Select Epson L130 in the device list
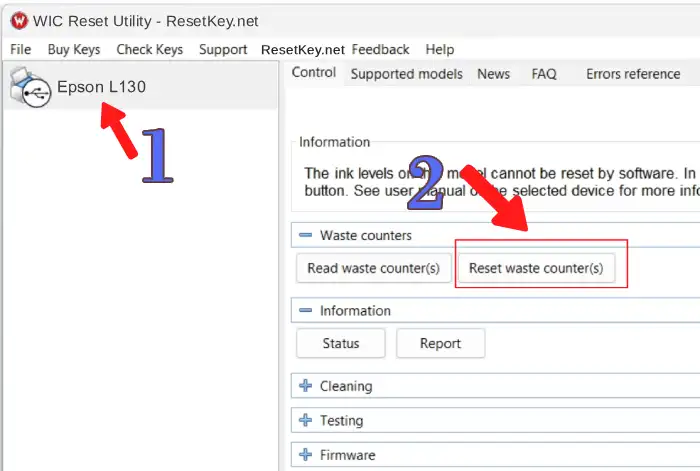The image size is (700, 471). [x=101, y=87]
